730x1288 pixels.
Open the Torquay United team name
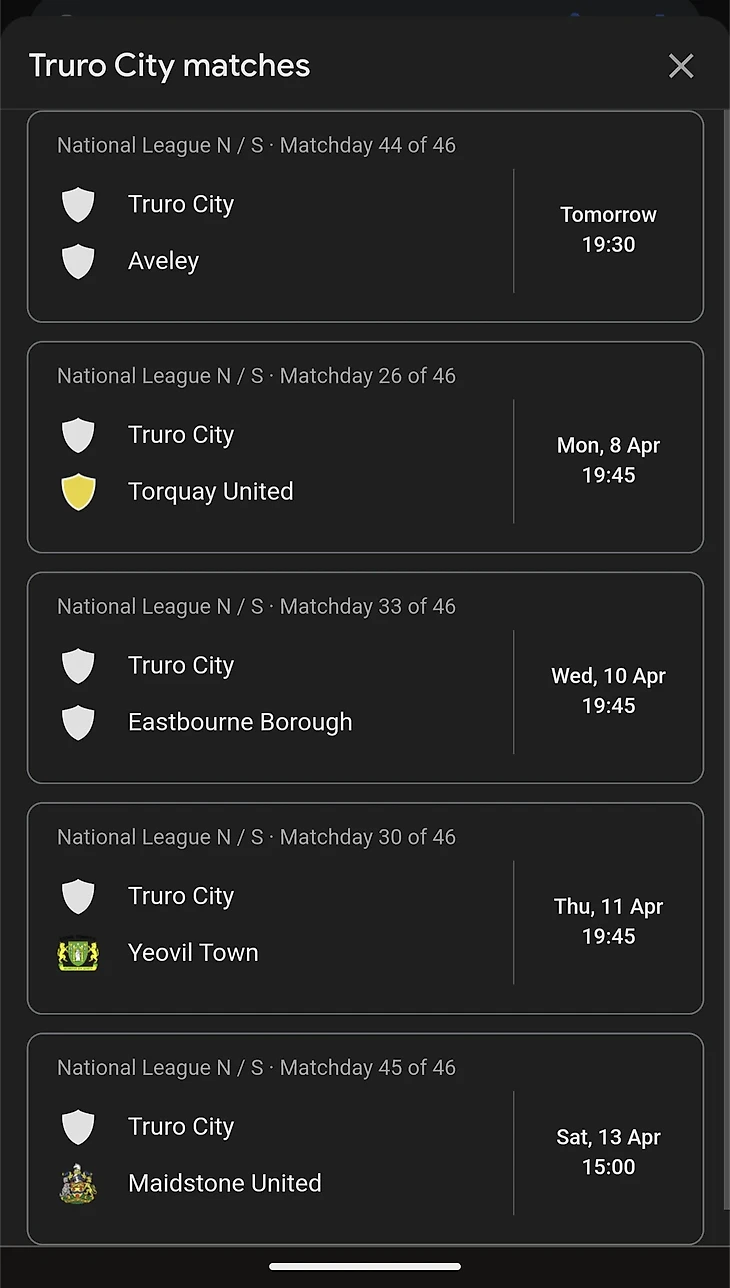click(x=210, y=492)
